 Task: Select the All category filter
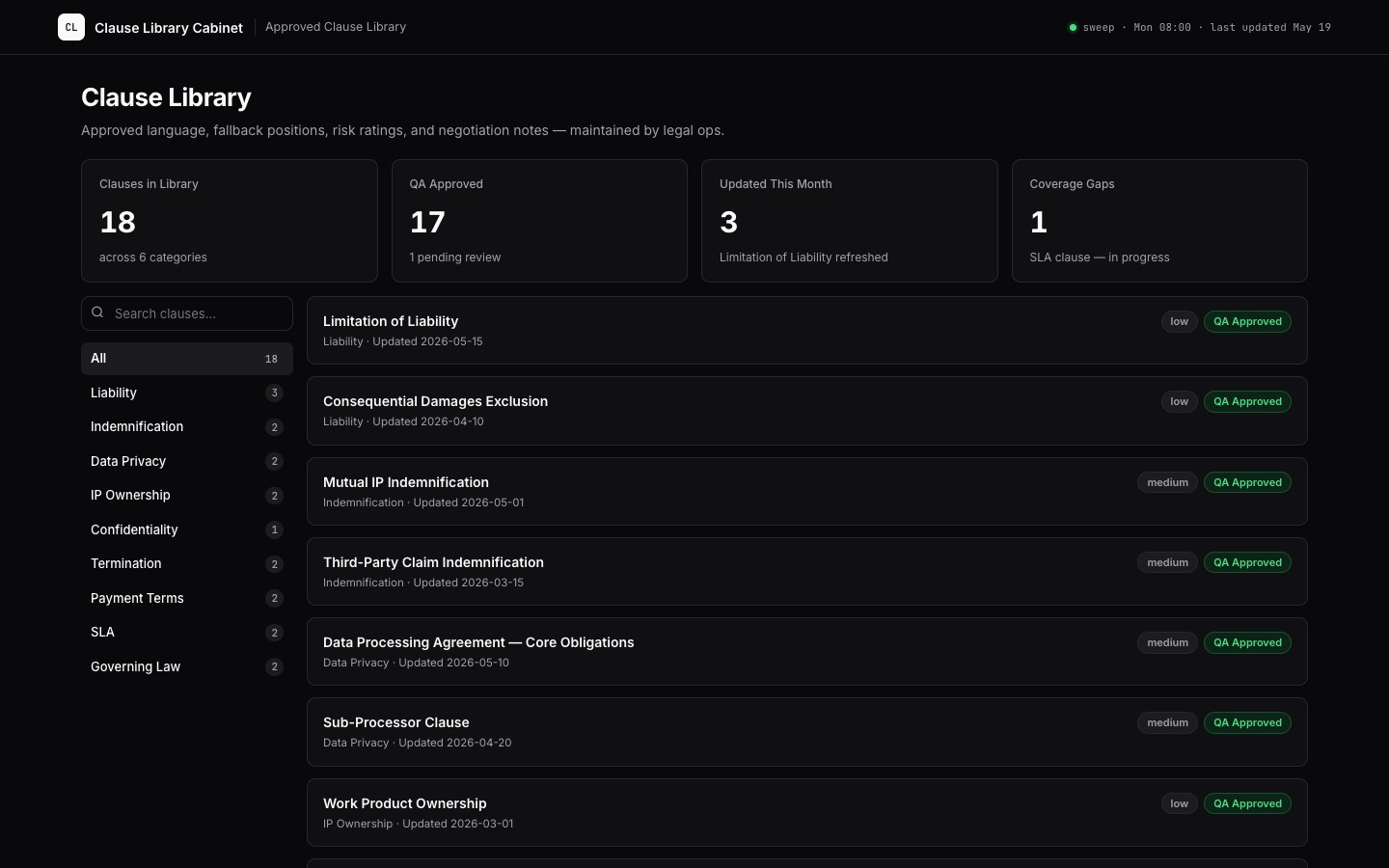(187, 359)
